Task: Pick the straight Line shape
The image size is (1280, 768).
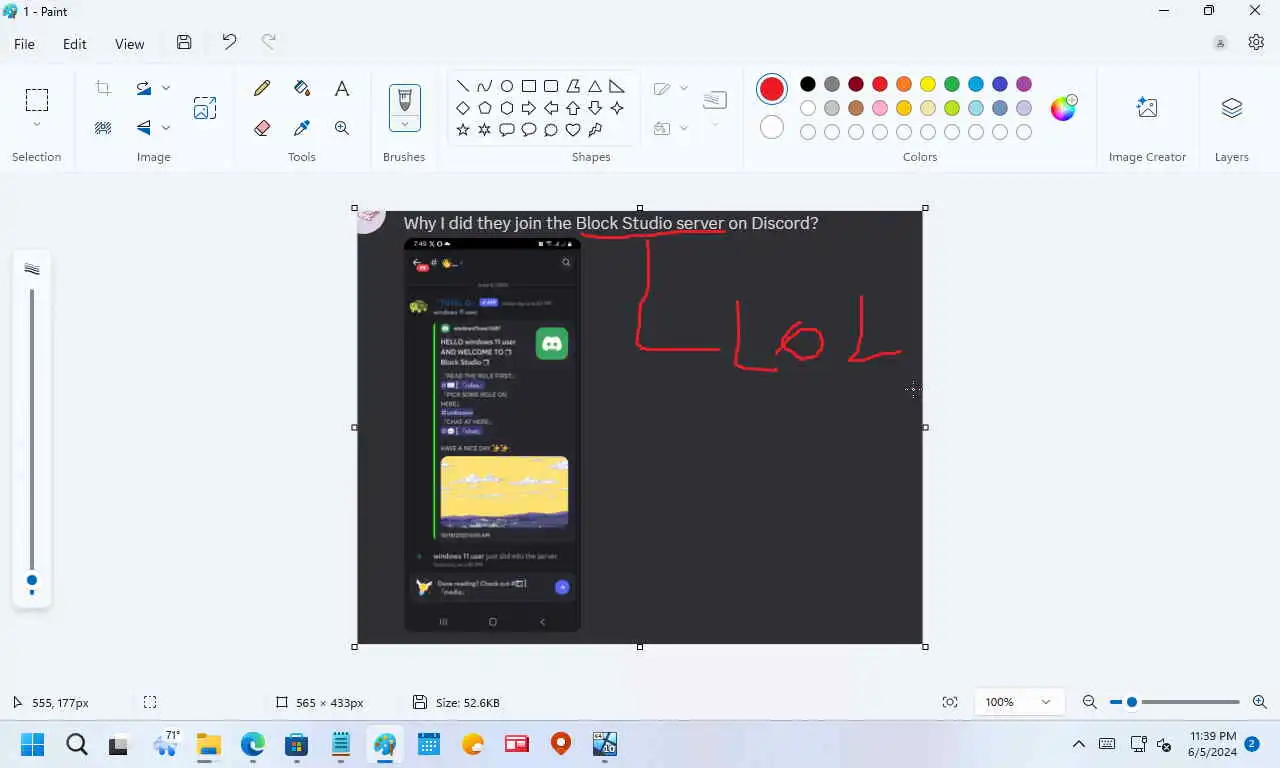Action: tap(463, 86)
